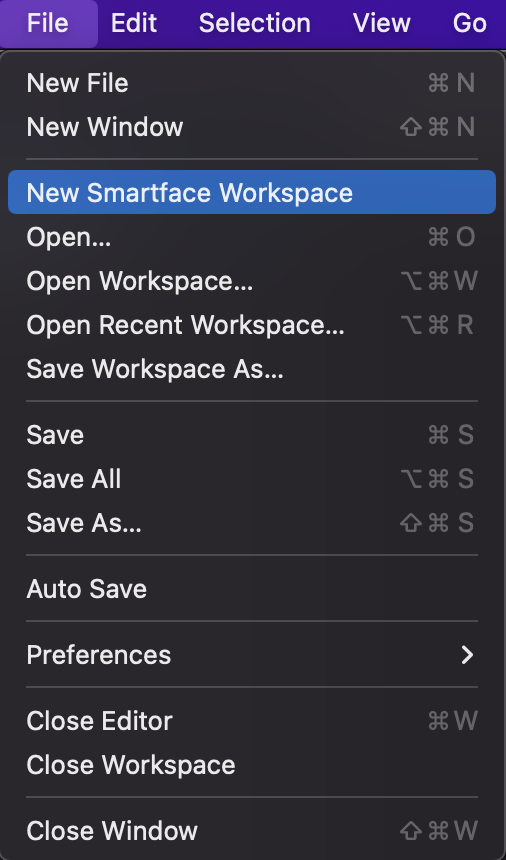Select Open Workspace...
506x860 pixels.
click(252, 281)
